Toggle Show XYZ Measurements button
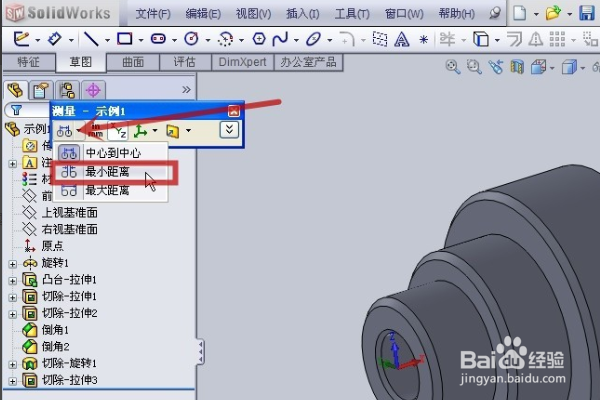Viewport: 600px width, 400px height. 118,131
